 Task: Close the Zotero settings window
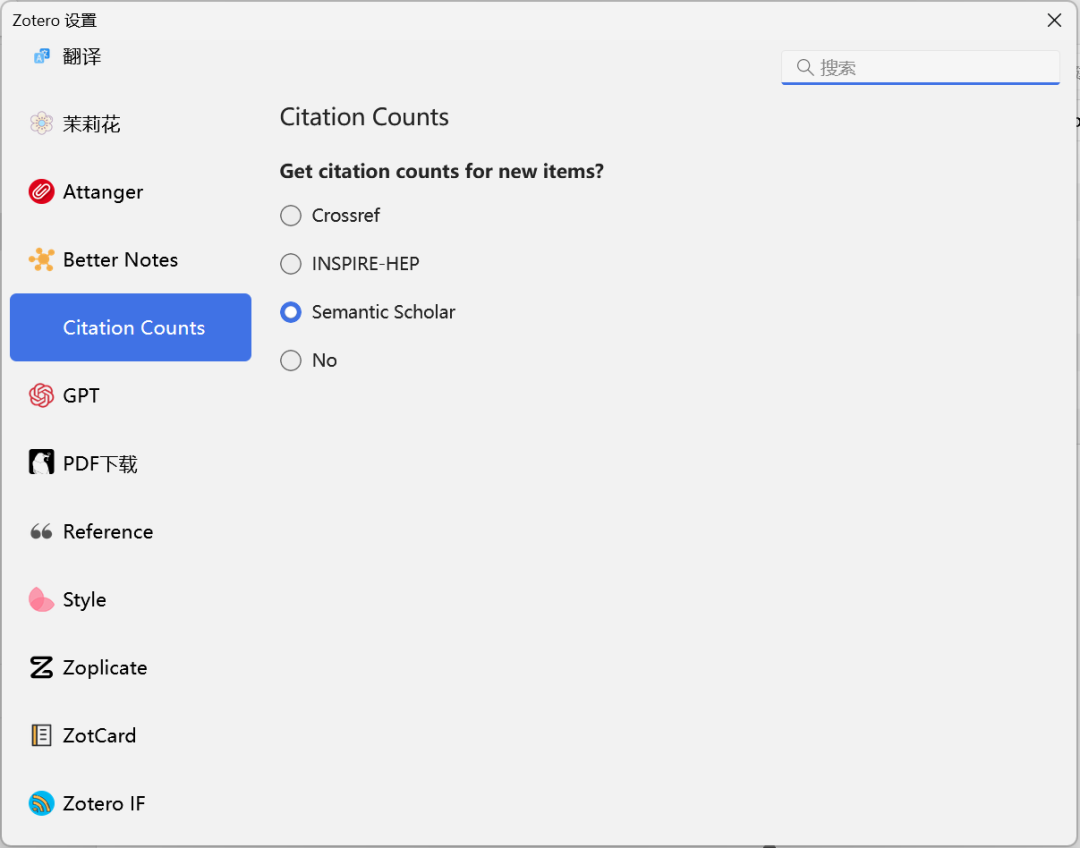(1054, 20)
